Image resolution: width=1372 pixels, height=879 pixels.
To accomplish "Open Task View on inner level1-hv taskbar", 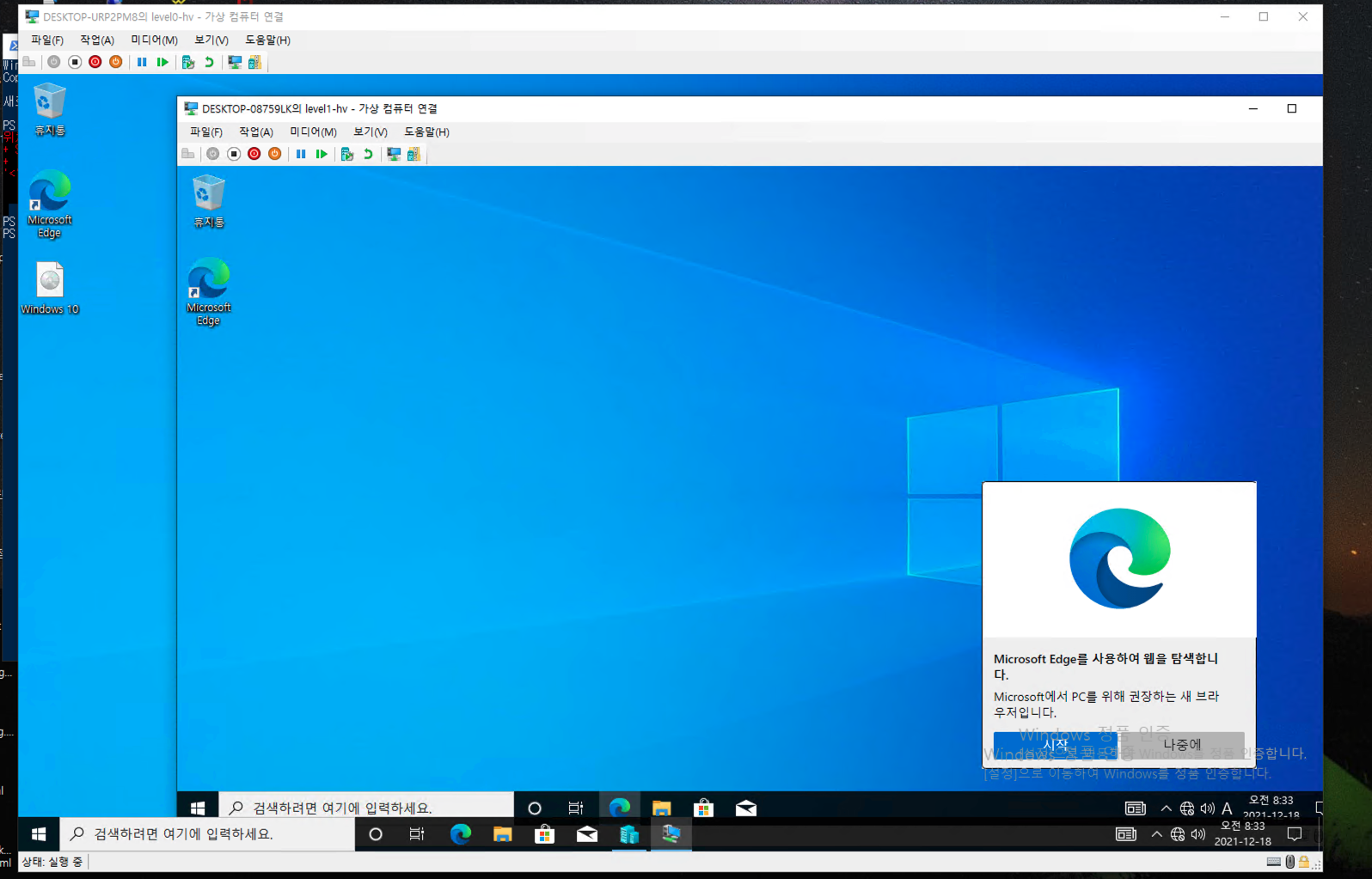I will [576, 808].
